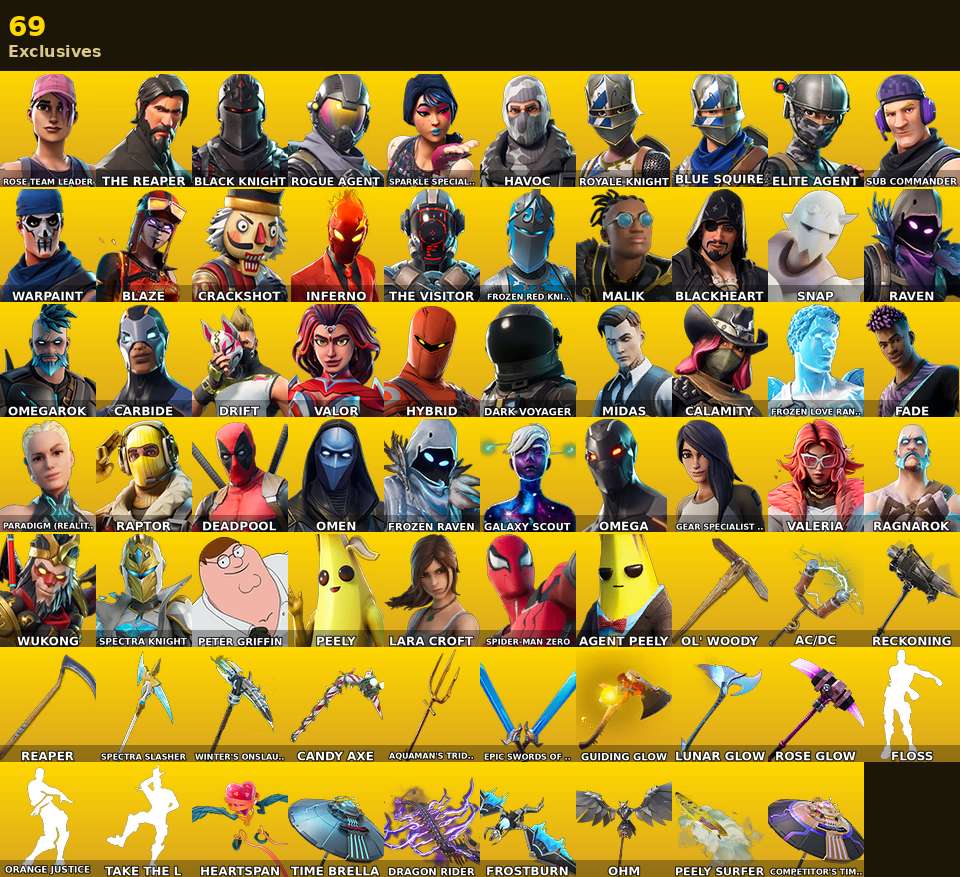This screenshot has height=877, width=960.
Task: Pick the Blue Squire outfit
Action: point(719,129)
